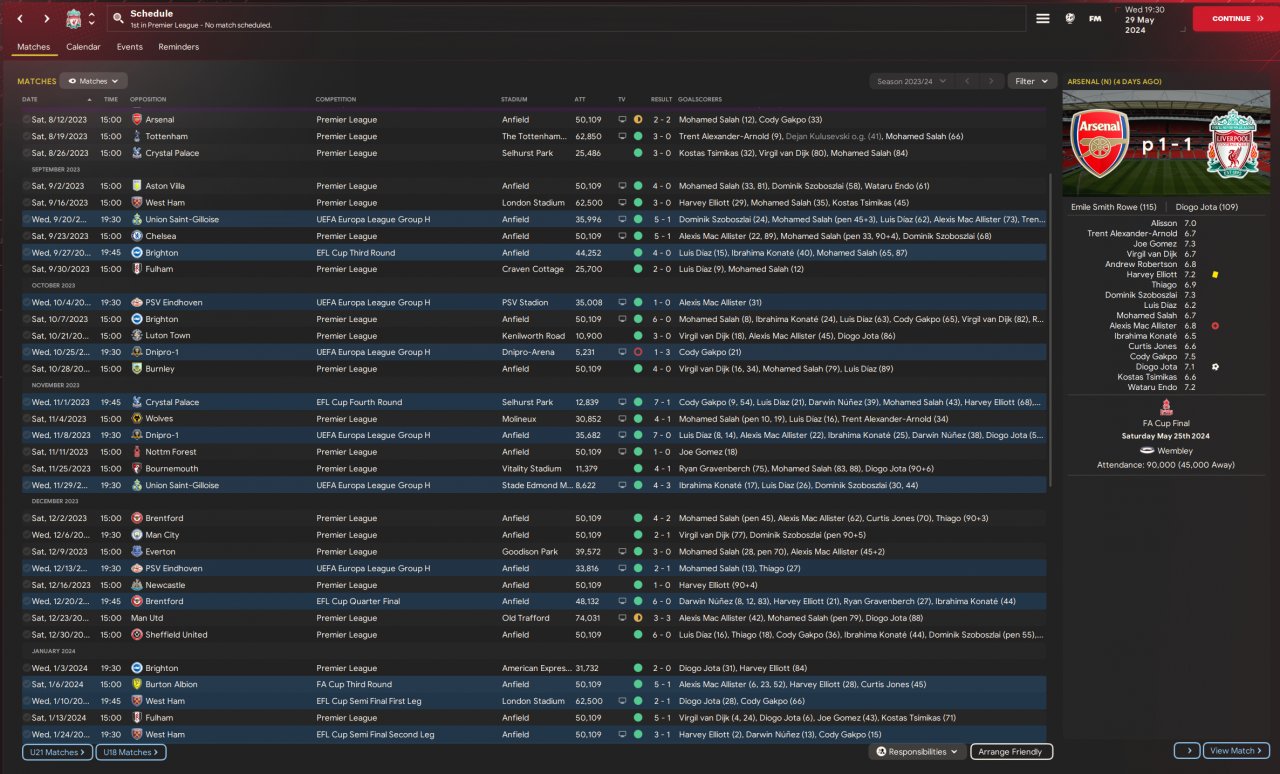Open the Matches view dropdown
Screen dimensions: 1280x774
click(x=93, y=81)
